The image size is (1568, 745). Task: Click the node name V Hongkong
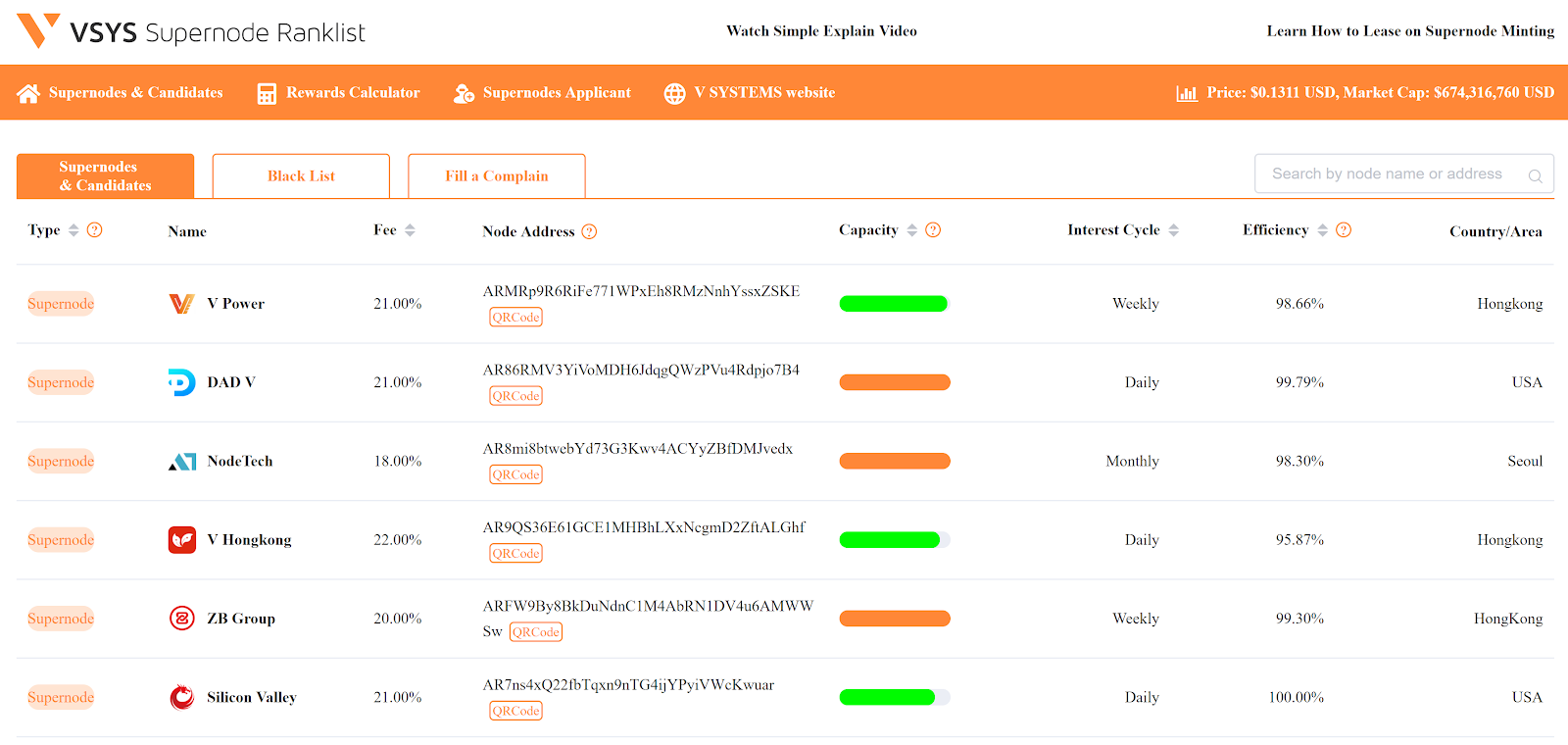(249, 540)
